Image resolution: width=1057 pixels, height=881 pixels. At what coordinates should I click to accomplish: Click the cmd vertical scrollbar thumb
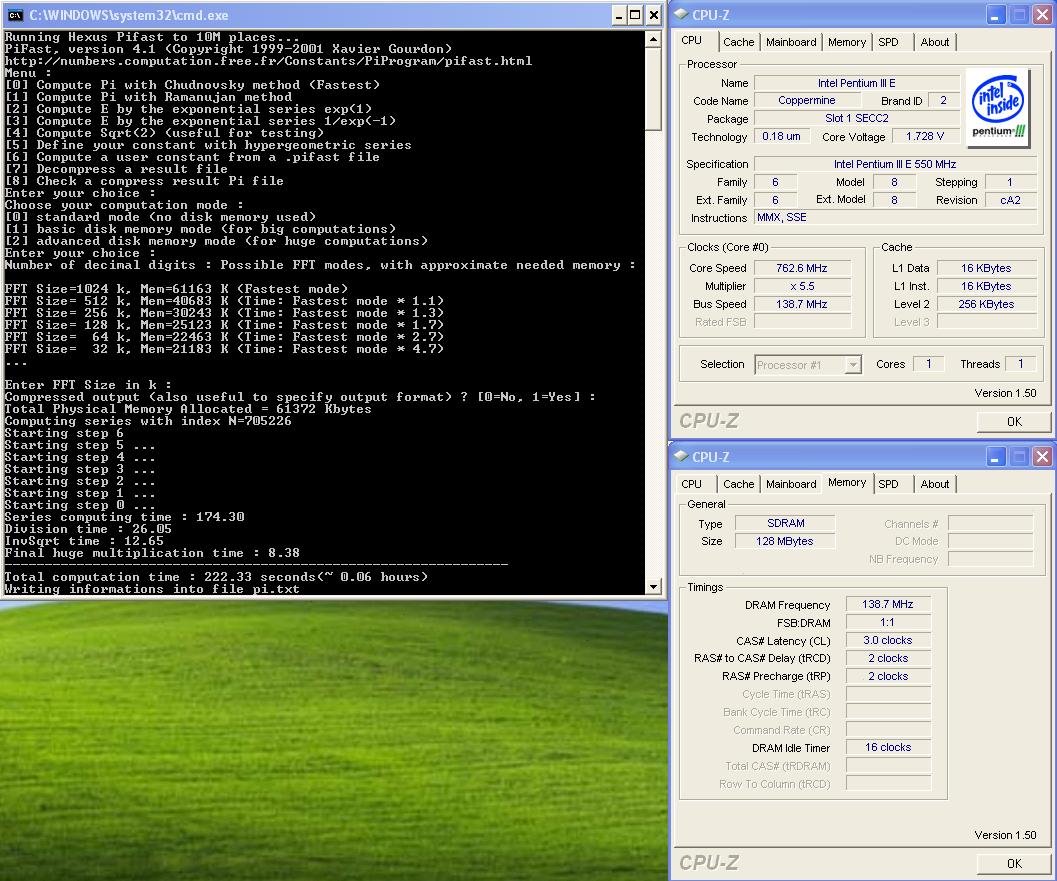pyautogui.click(x=653, y=89)
